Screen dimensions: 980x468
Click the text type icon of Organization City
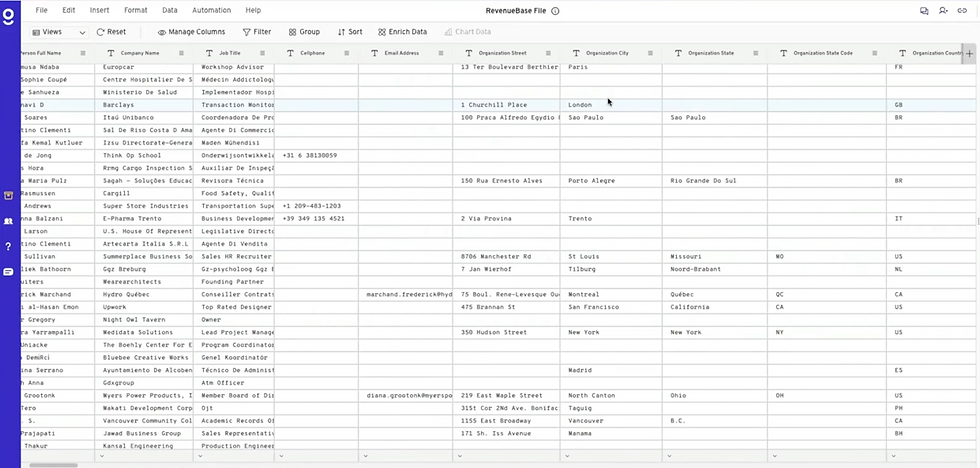click(576, 53)
